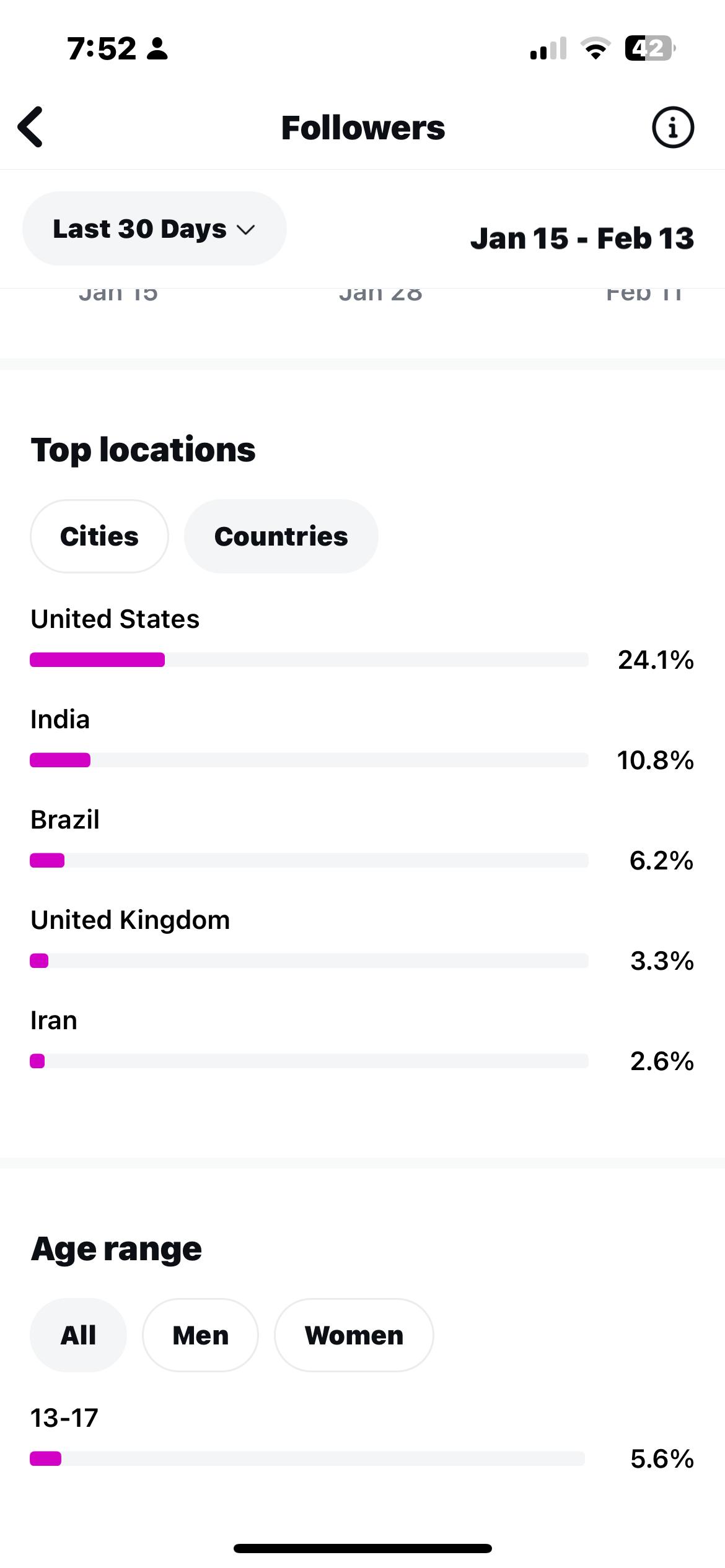725x1568 pixels.
Task: Open the Last 30 Days dropdown
Action: coord(154,229)
